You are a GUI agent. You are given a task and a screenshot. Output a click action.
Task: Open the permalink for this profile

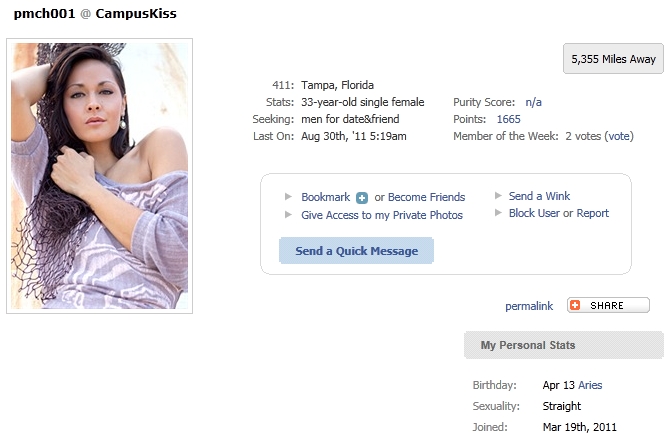(529, 306)
